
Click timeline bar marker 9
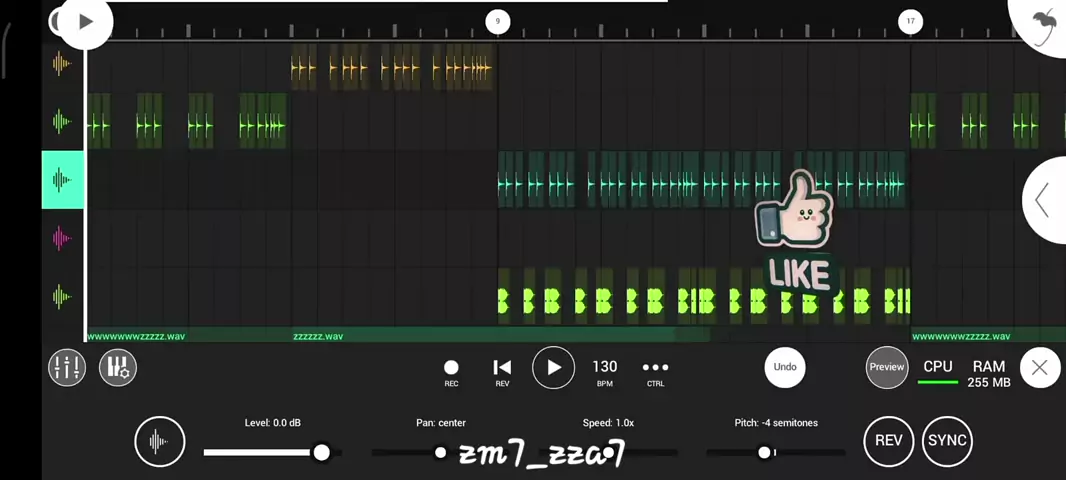point(497,21)
